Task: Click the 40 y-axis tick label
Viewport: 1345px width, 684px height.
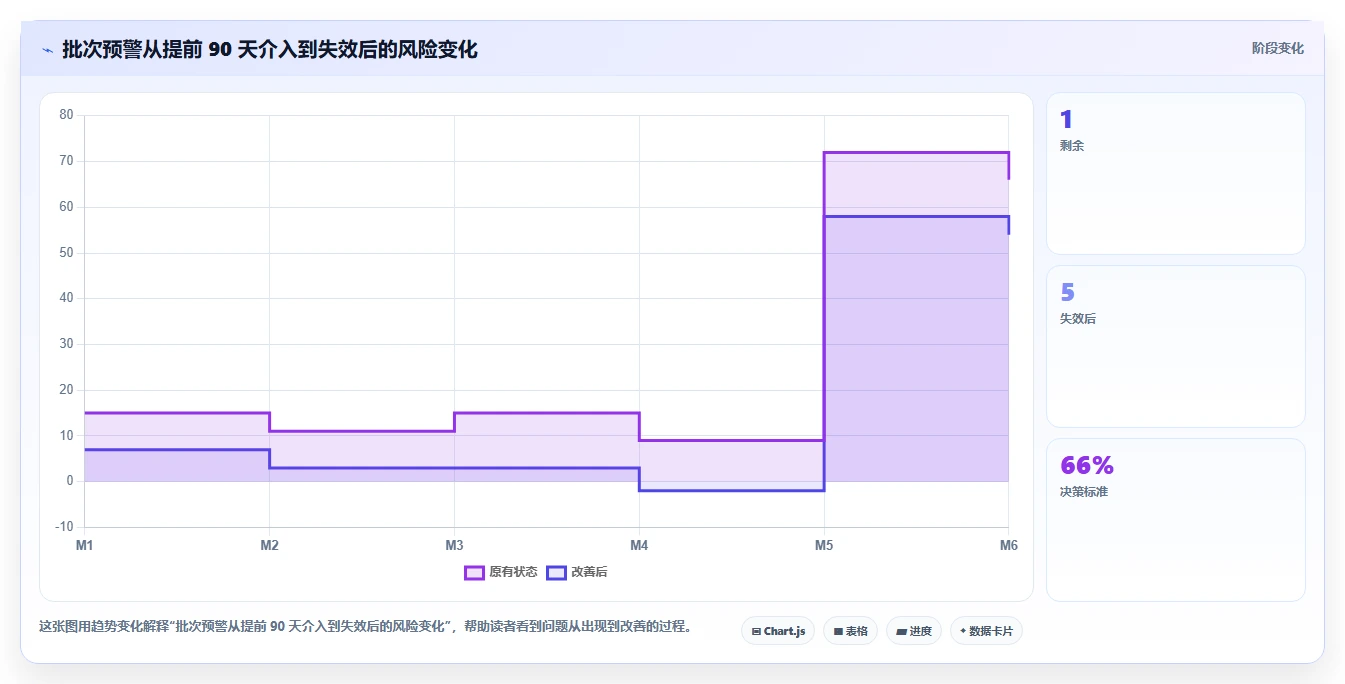Action: point(67,298)
